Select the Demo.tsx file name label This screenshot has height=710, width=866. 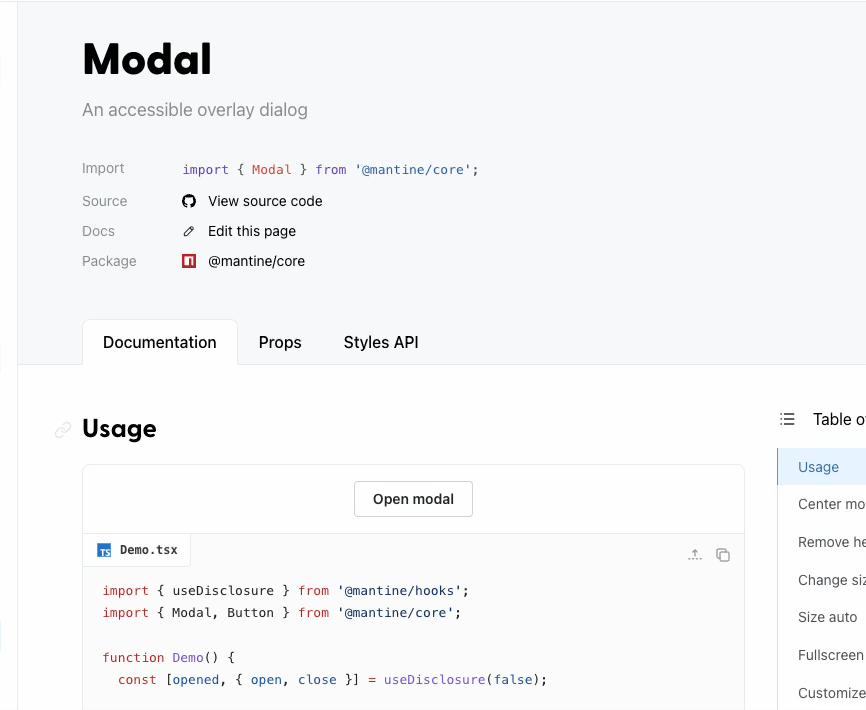tap(148, 549)
